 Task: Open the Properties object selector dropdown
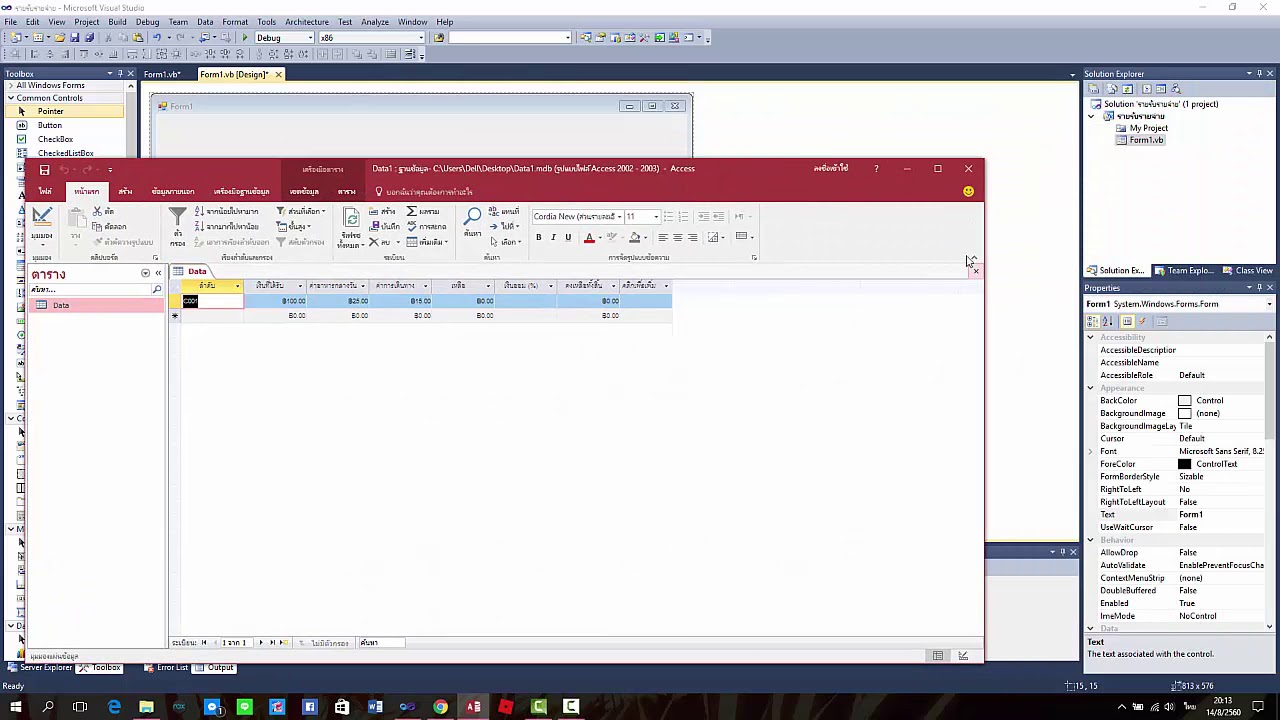(x=1269, y=304)
